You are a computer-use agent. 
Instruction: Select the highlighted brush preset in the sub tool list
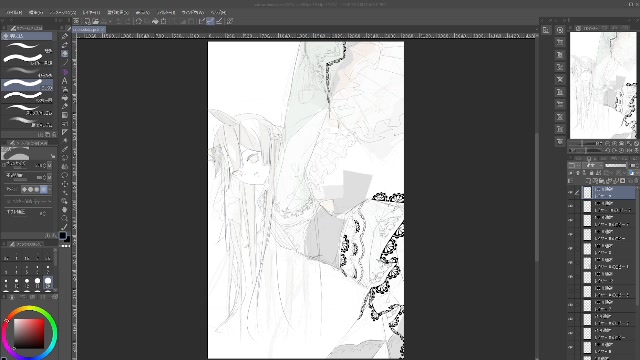[x=27, y=84]
